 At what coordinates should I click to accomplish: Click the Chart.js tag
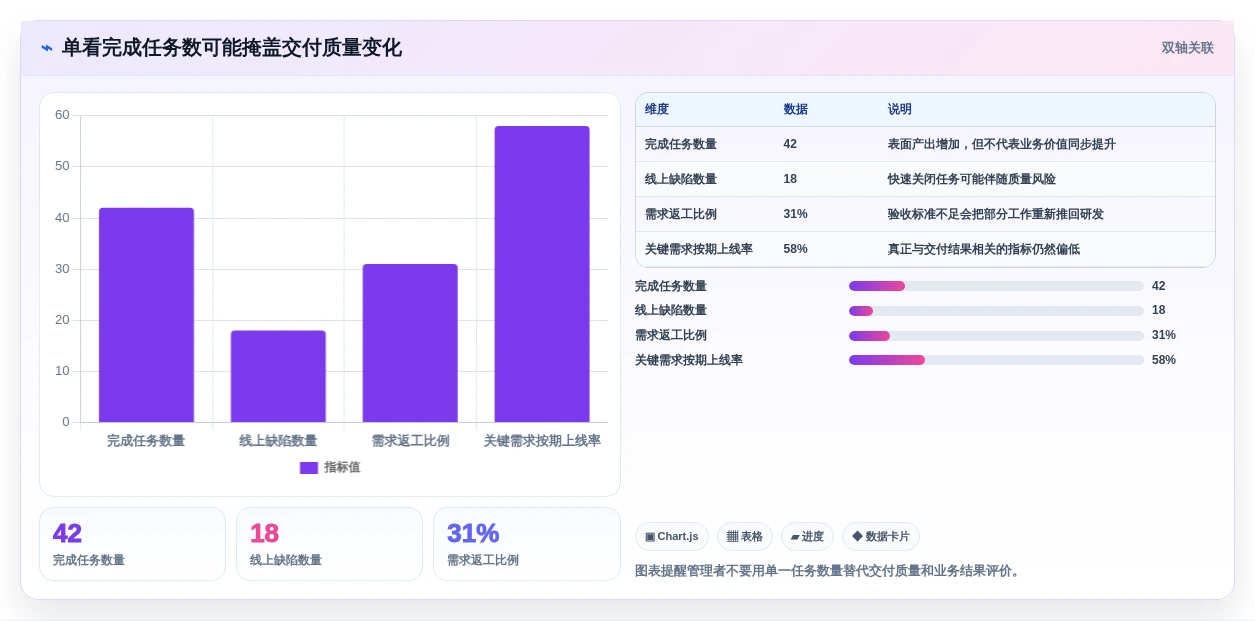(x=672, y=537)
